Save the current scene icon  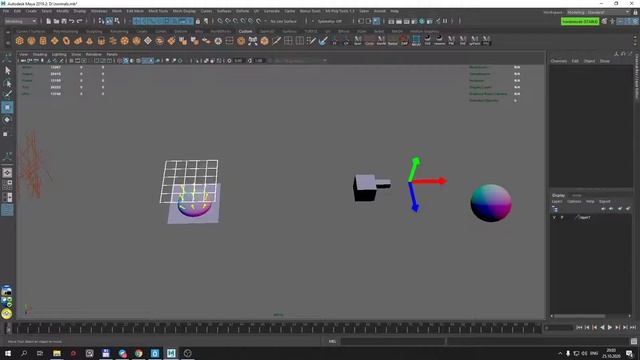pos(64,21)
